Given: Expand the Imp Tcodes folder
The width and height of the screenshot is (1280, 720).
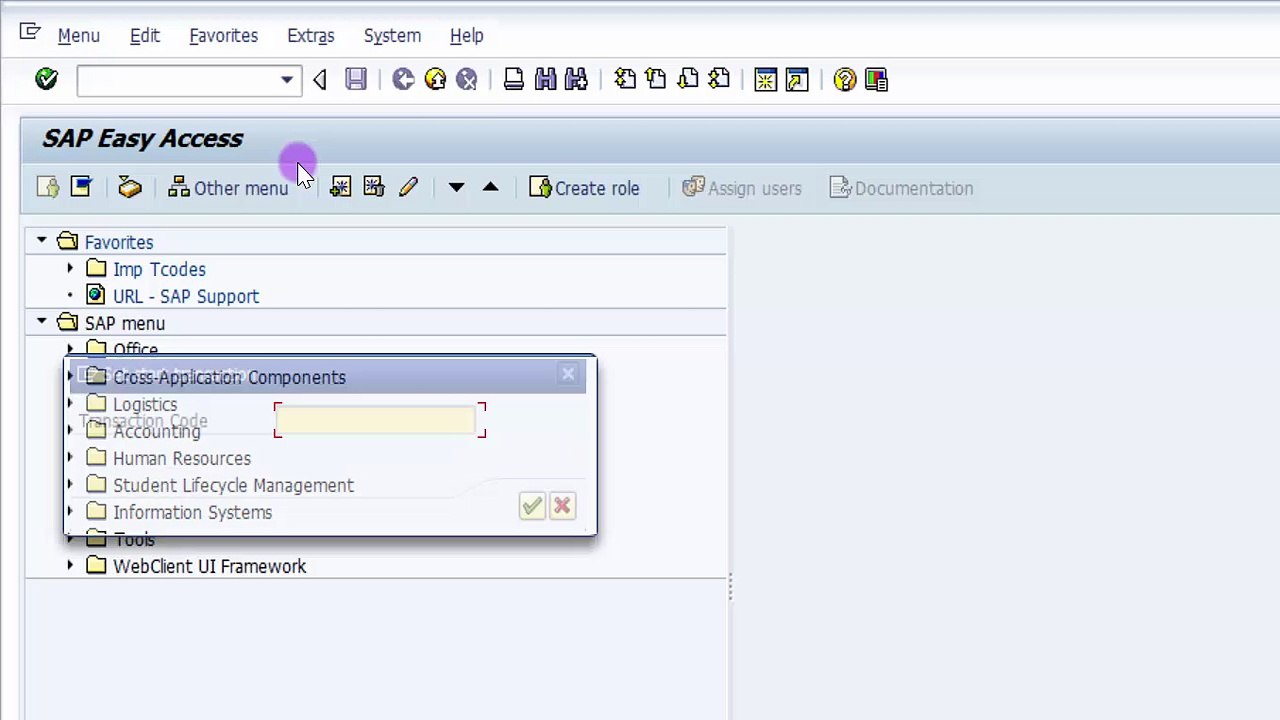Looking at the screenshot, I should [69, 268].
